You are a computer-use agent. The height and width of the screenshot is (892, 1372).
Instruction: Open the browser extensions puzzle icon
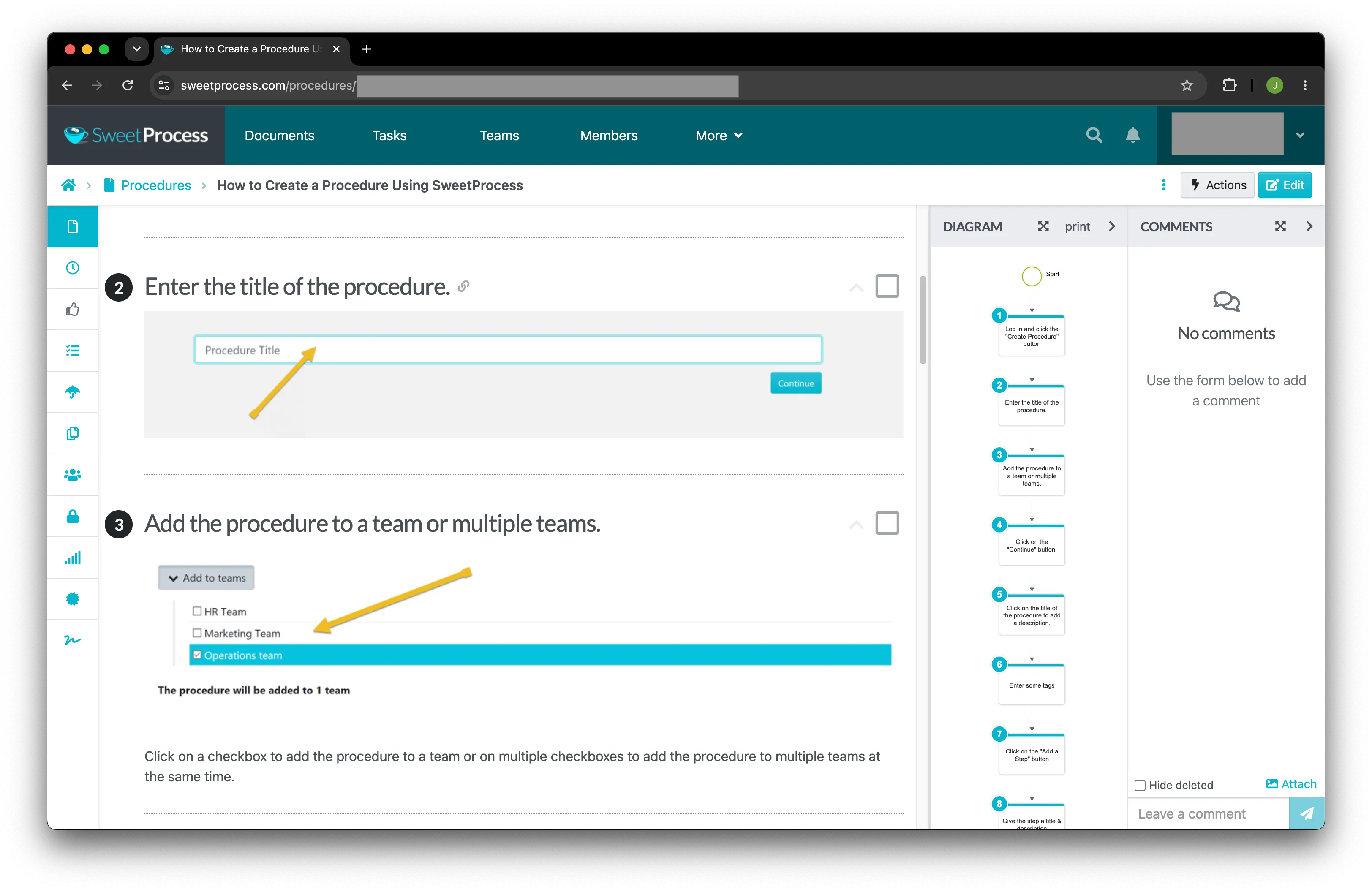pos(1229,85)
